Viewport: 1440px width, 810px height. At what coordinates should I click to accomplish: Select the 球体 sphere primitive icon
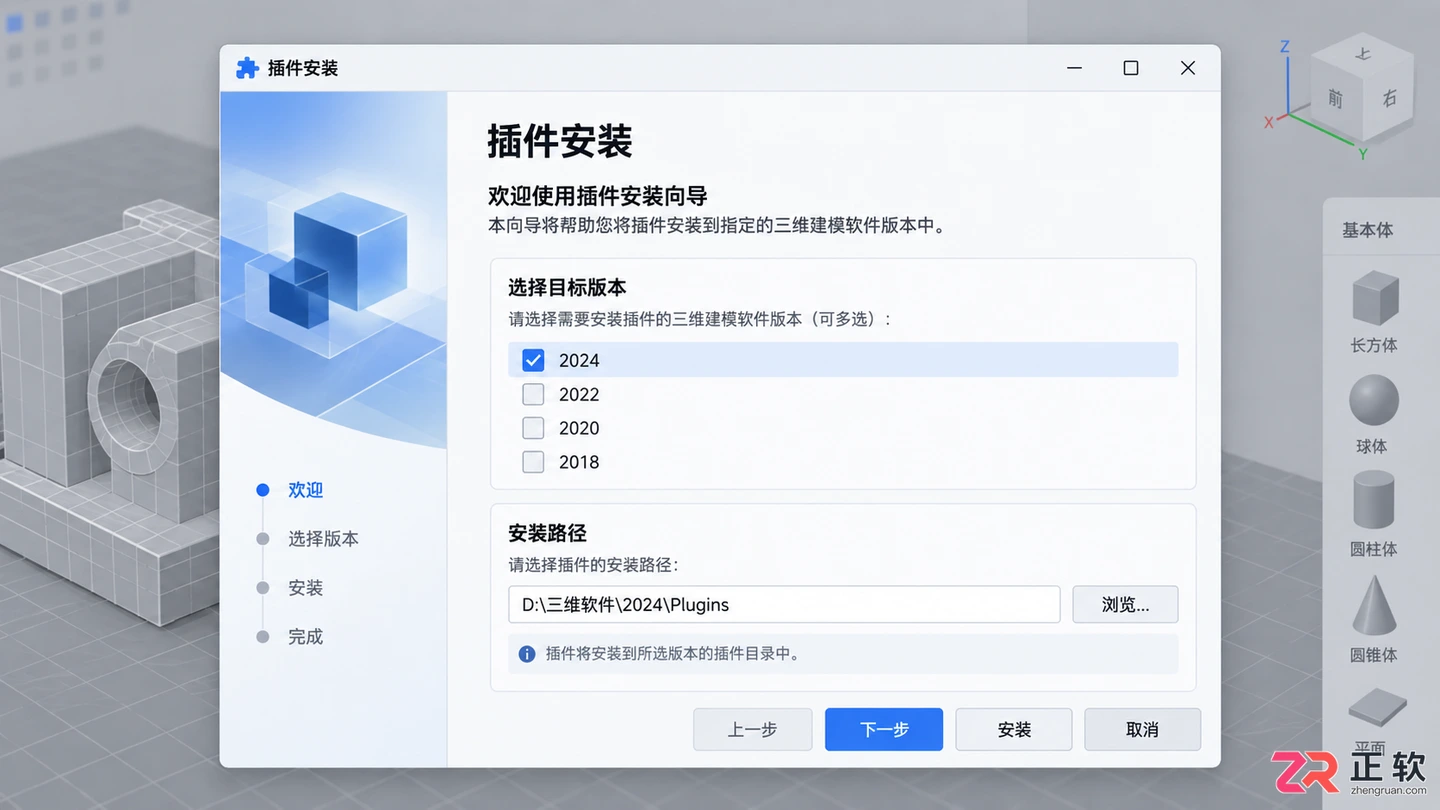pyautogui.click(x=1374, y=400)
